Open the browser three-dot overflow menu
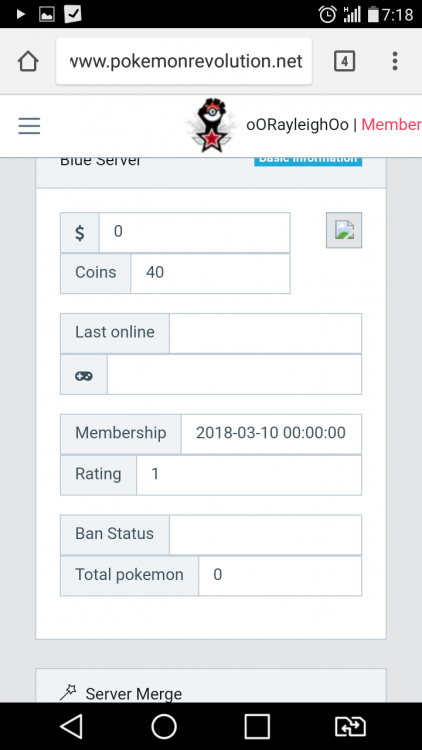 [x=395, y=61]
